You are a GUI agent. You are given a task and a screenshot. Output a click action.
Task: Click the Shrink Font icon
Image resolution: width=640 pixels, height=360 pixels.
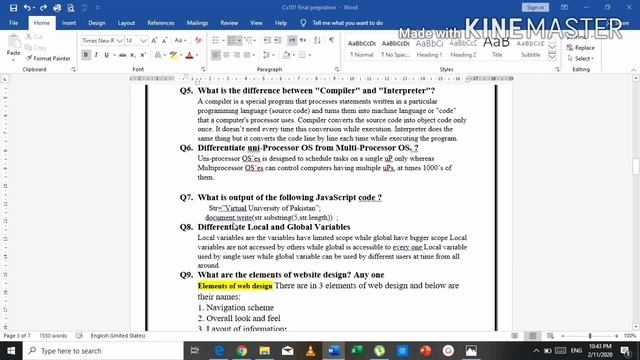pyautogui.click(x=164, y=40)
